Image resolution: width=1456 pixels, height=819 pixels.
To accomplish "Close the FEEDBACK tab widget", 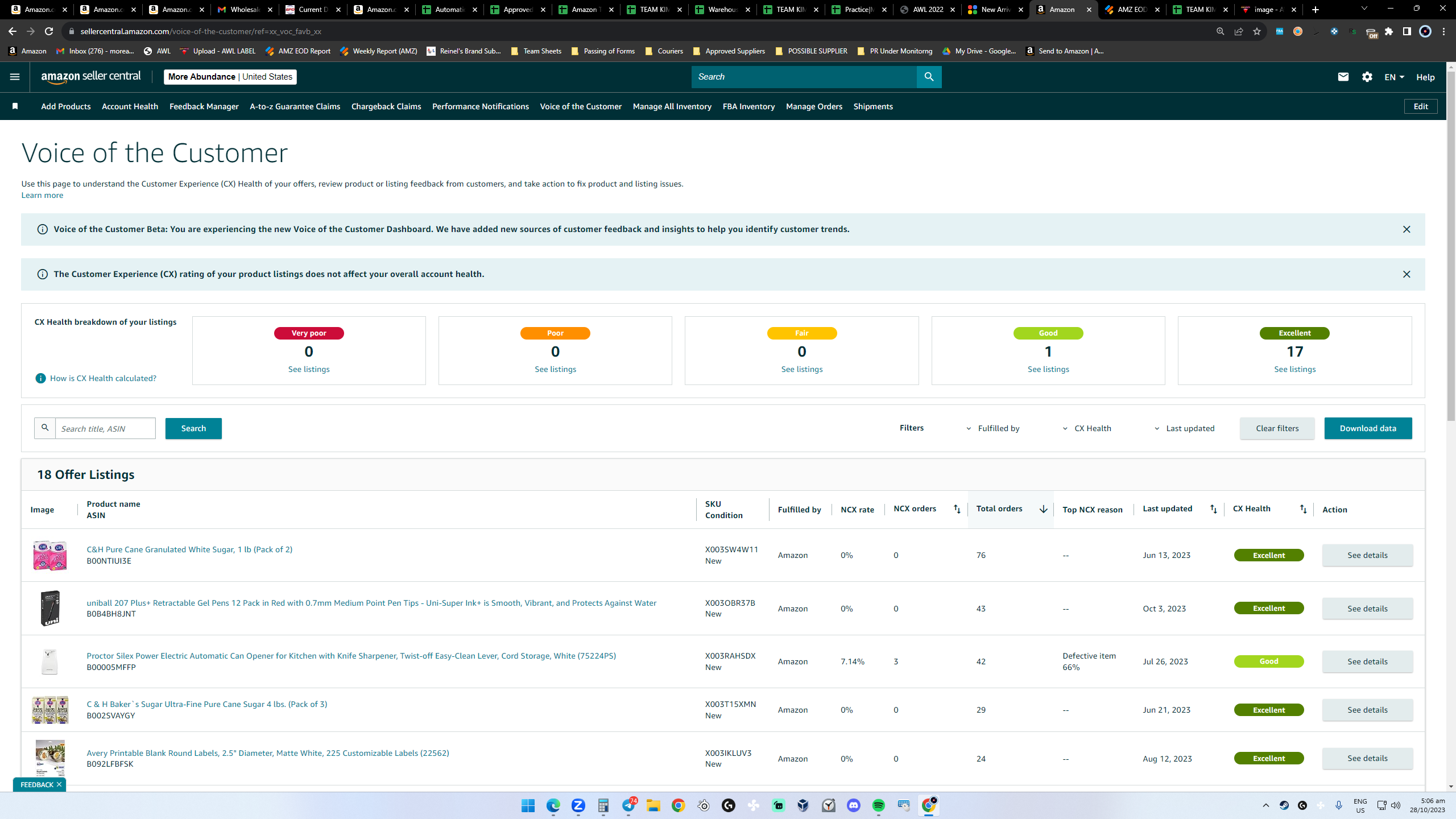I will [x=59, y=784].
